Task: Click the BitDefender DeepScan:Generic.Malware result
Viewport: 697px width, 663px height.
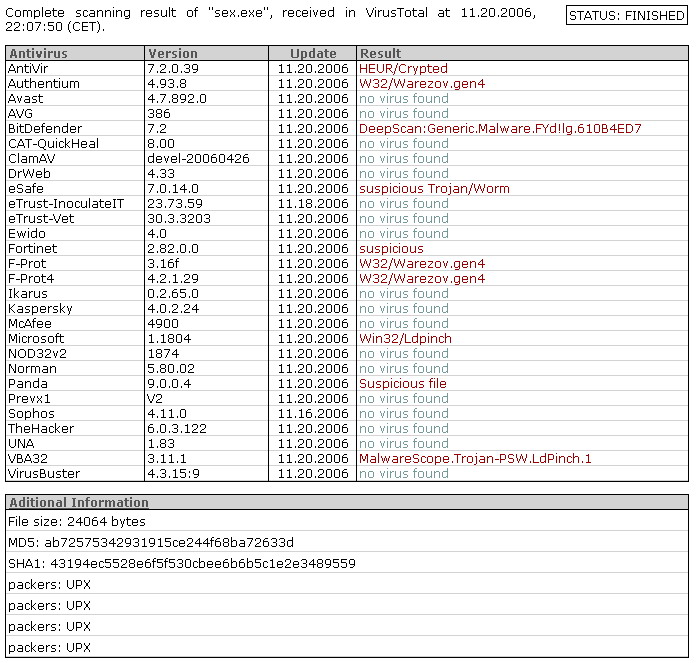Action: [x=500, y=129]
